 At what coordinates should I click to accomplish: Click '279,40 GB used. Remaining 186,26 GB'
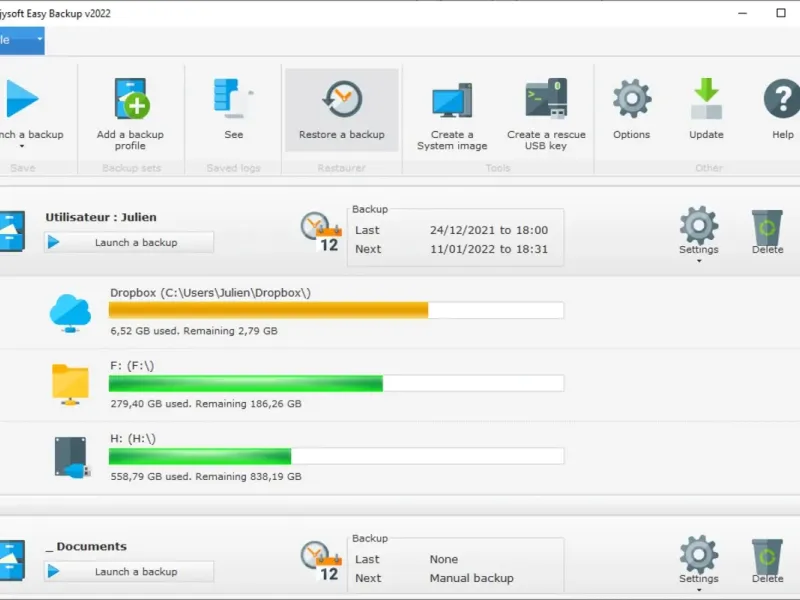point(206,404)
